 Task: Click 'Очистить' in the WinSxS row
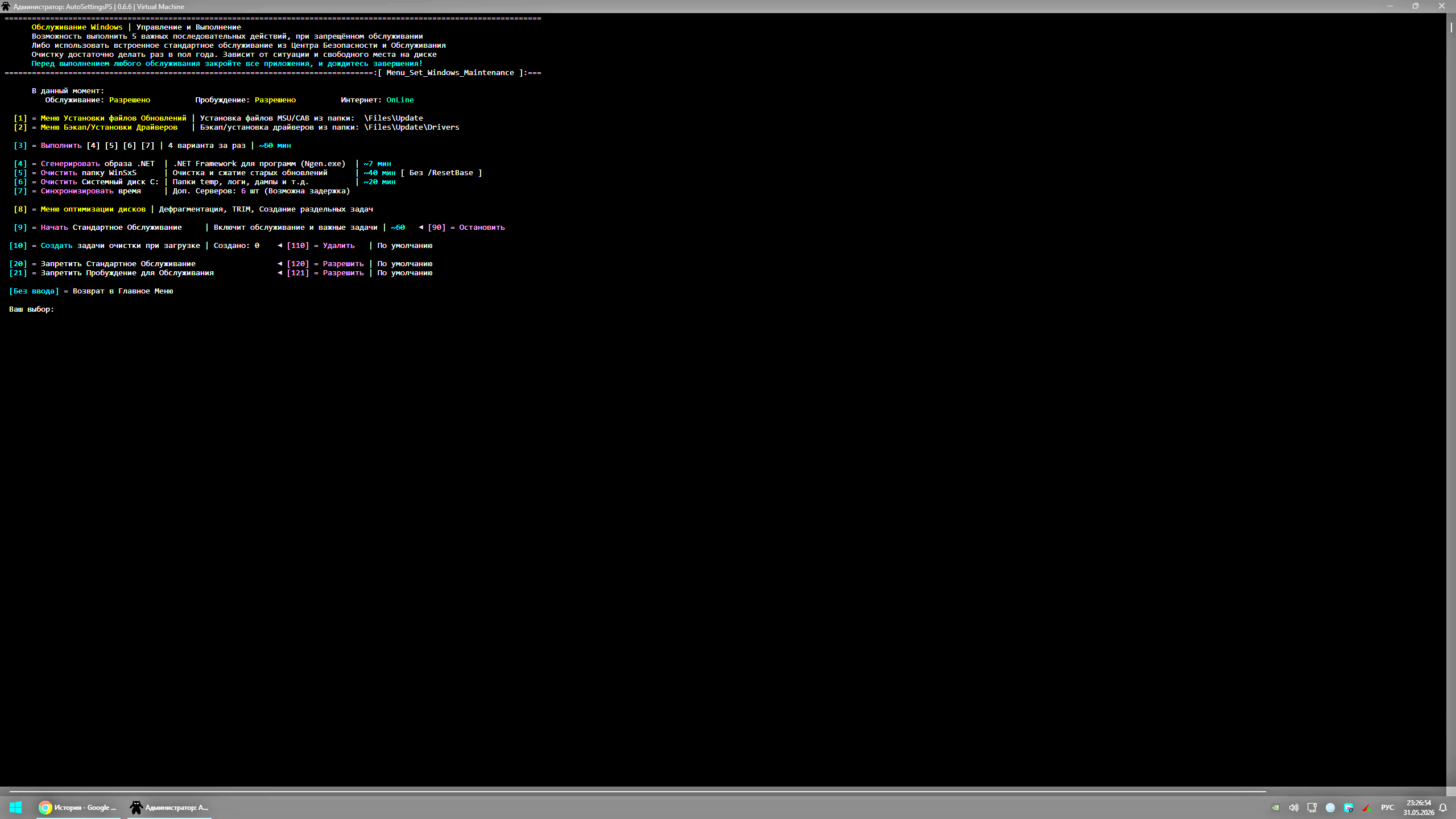(x=59, y=172)
